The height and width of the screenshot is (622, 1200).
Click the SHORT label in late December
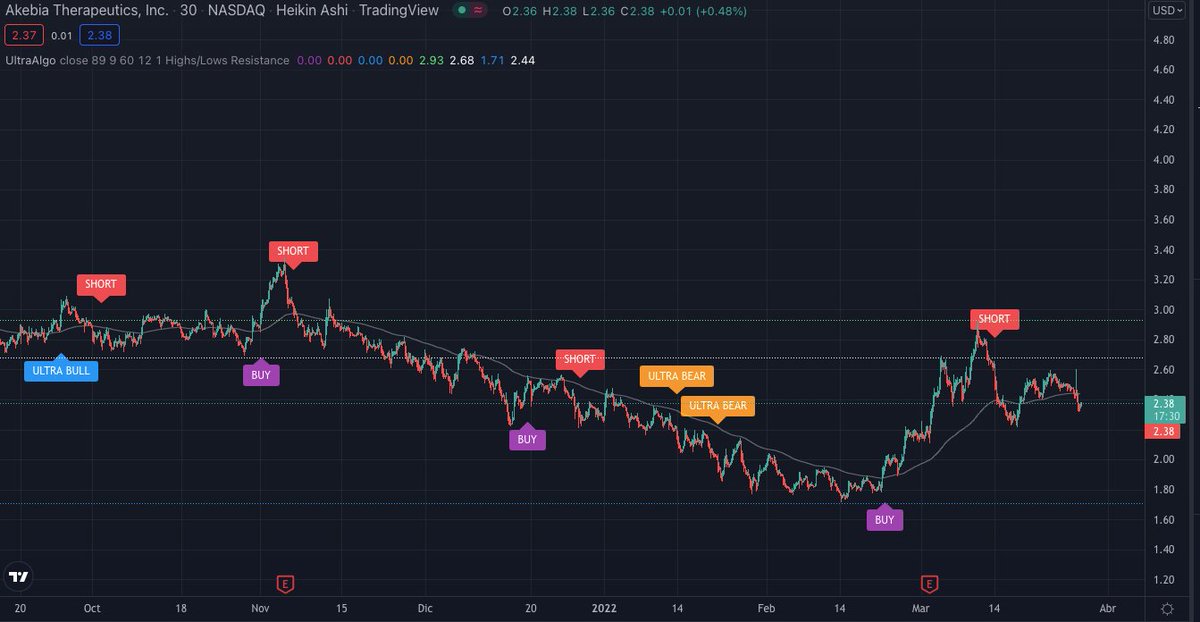(x=579, y=360)
